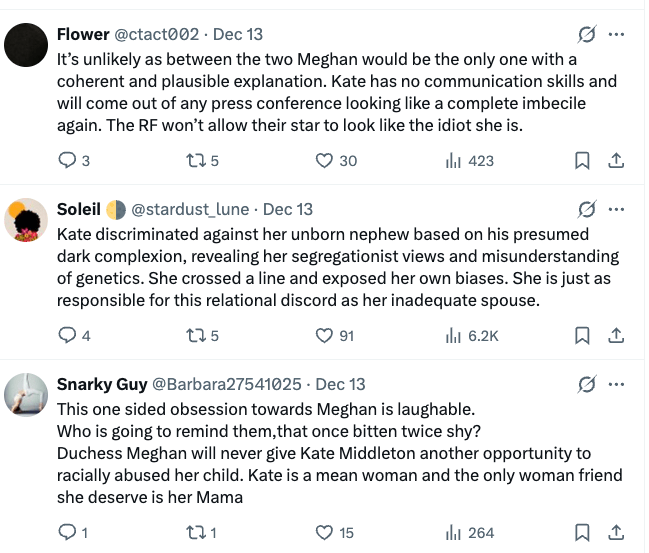The image size is (649, 553).
Task: Open Soleil's profile picture
Action: pos(28,220)
